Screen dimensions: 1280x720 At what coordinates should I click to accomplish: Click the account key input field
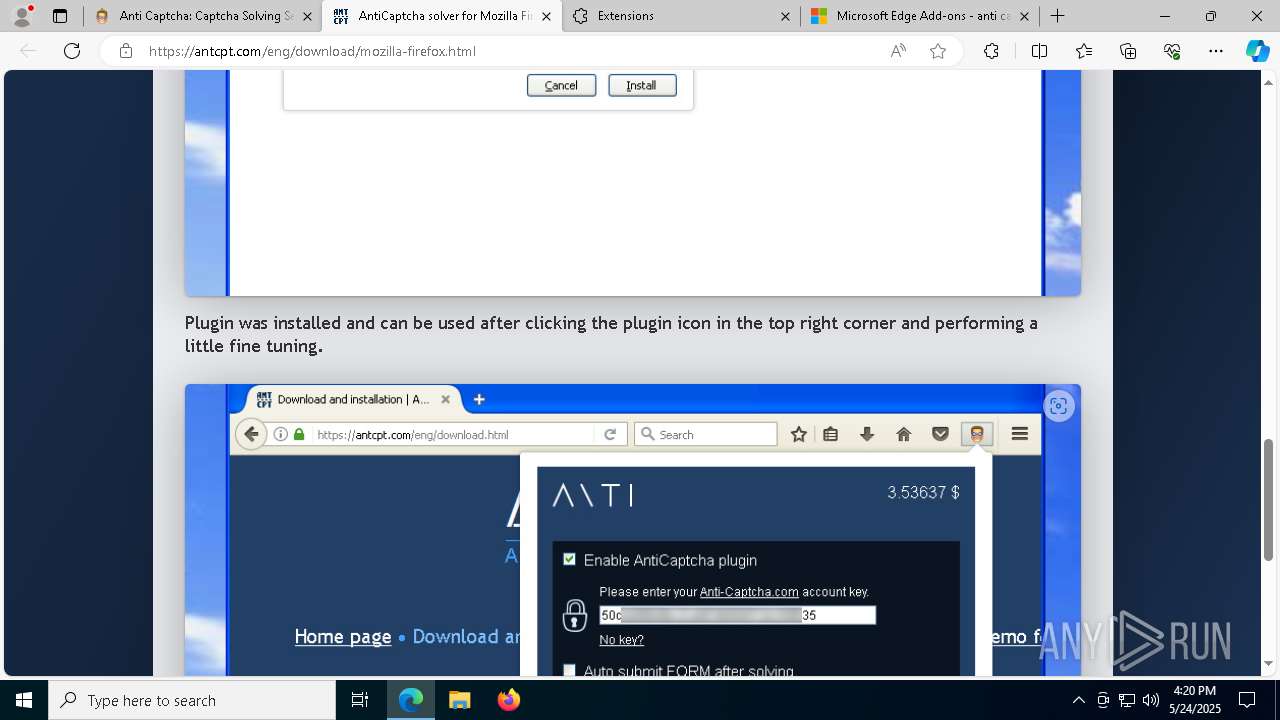pos(738,615)
